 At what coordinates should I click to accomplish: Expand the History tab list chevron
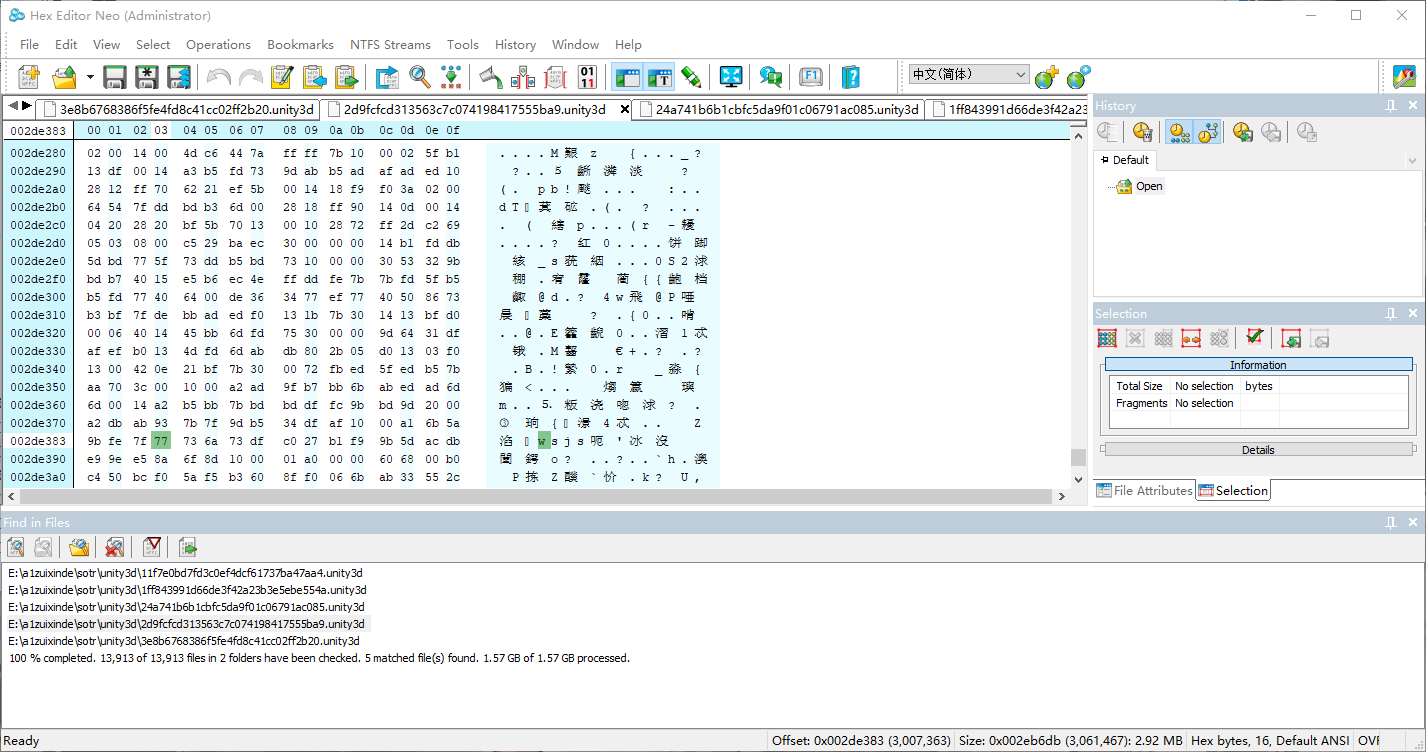pyautogui.click(x=1412, y=160)
